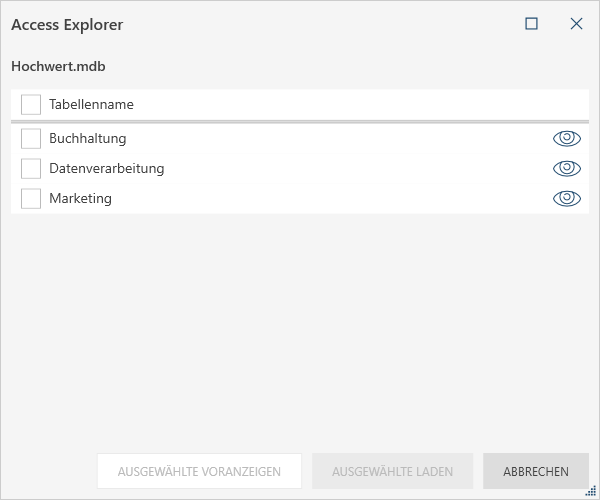The height and width of the screenshot is (500, 600).
Task: Cancel with the Abbrechen button
Action: click(x=536, y=471)
